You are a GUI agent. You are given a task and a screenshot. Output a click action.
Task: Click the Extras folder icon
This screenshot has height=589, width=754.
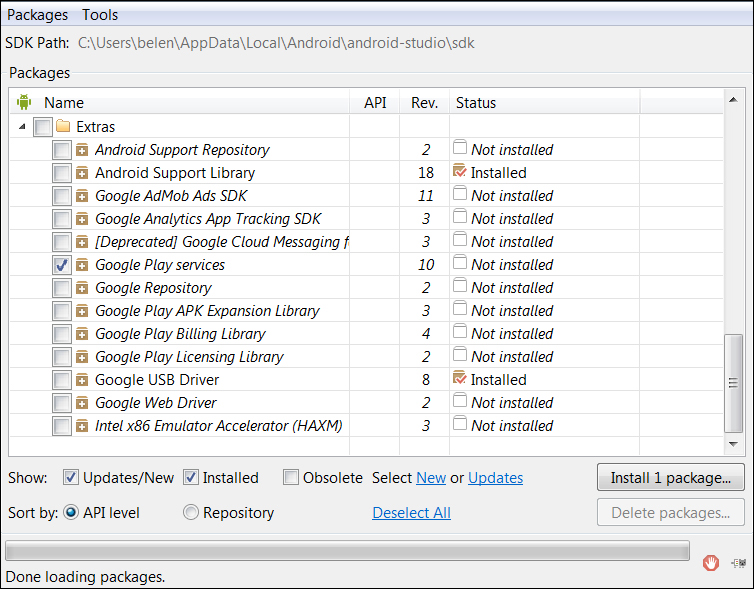[x=63, y=126]
